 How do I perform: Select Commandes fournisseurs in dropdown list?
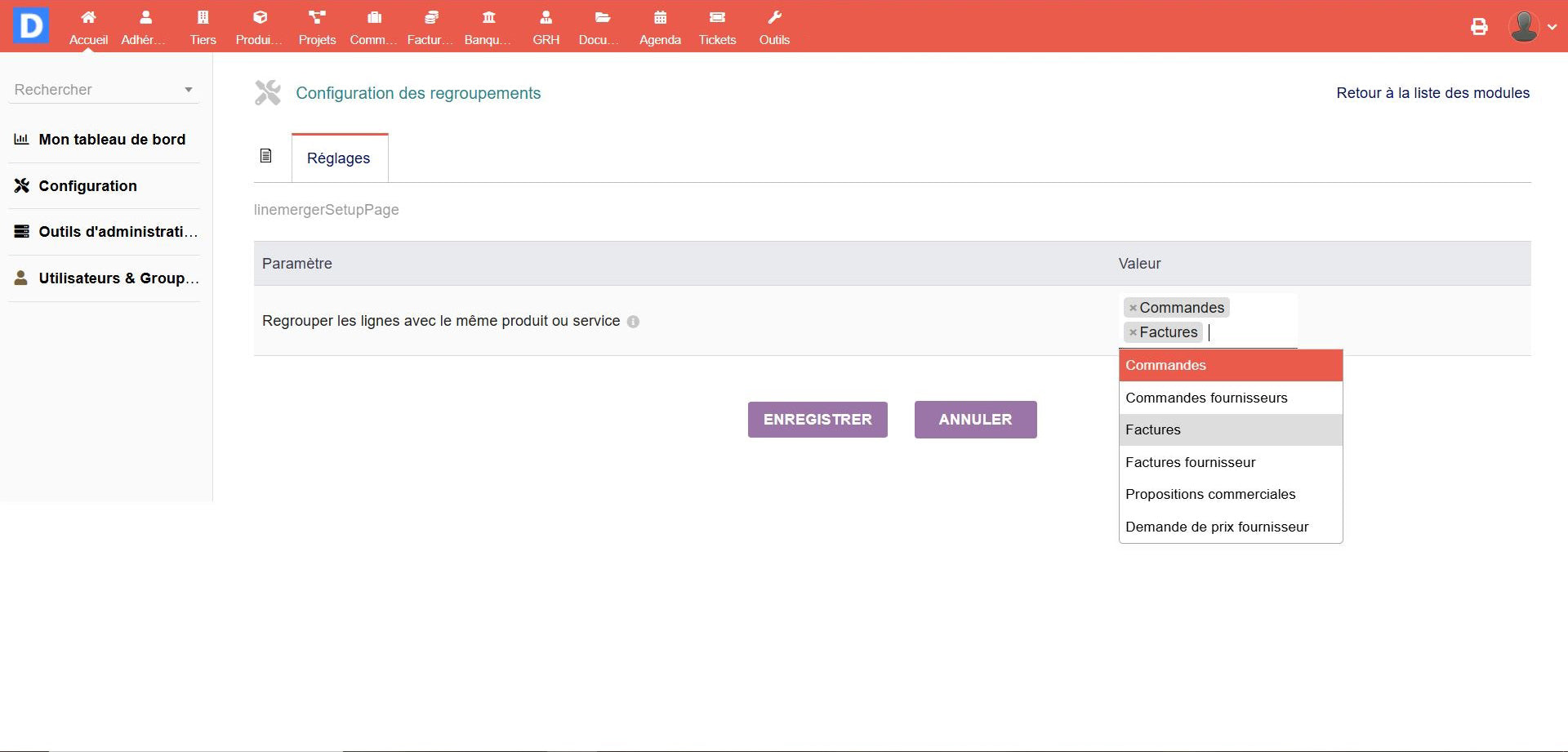point(1205,398)
